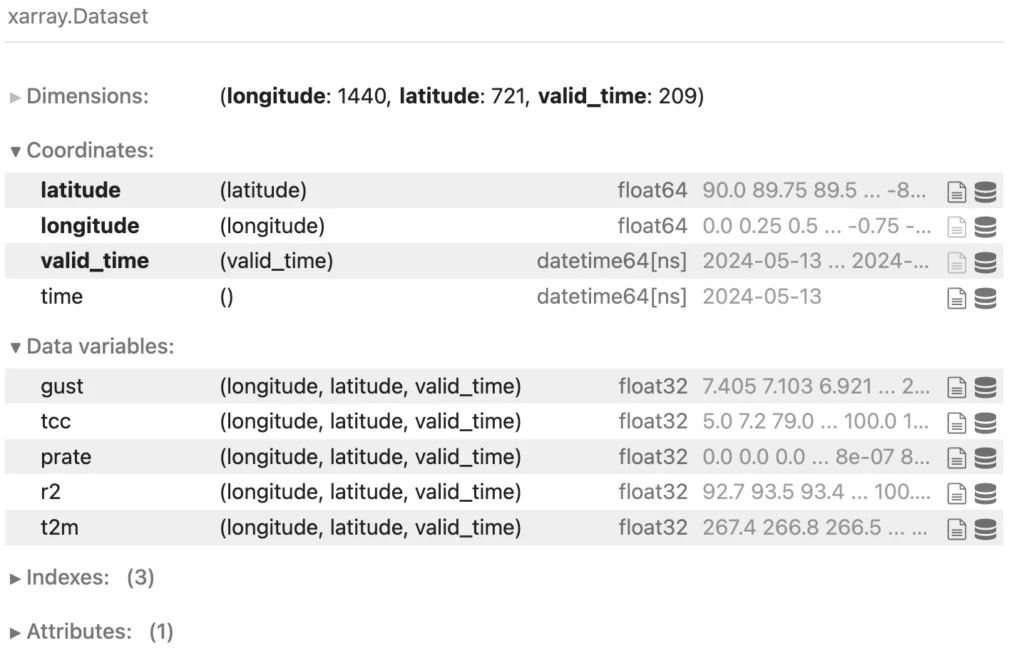Screen dimensions: 1024x663
Task: Show data repr for prate variable
Action: (985, 457)
